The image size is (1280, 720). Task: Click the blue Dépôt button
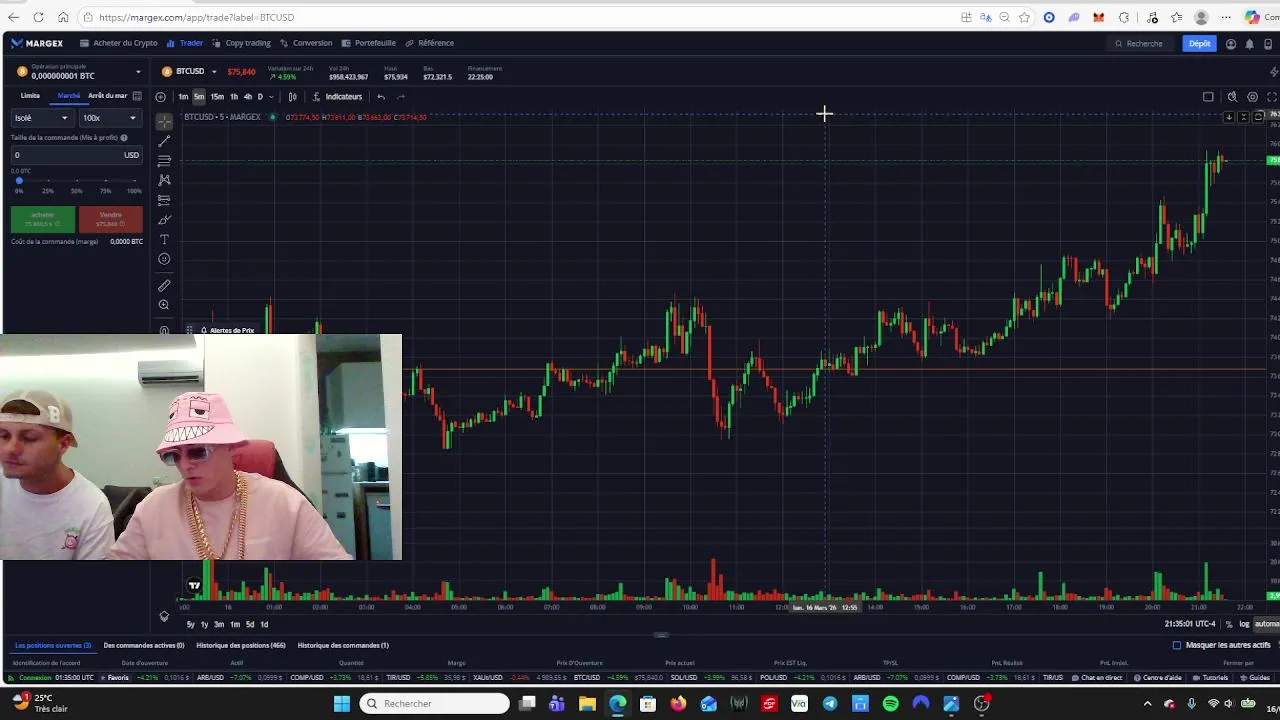(1199, 44)
